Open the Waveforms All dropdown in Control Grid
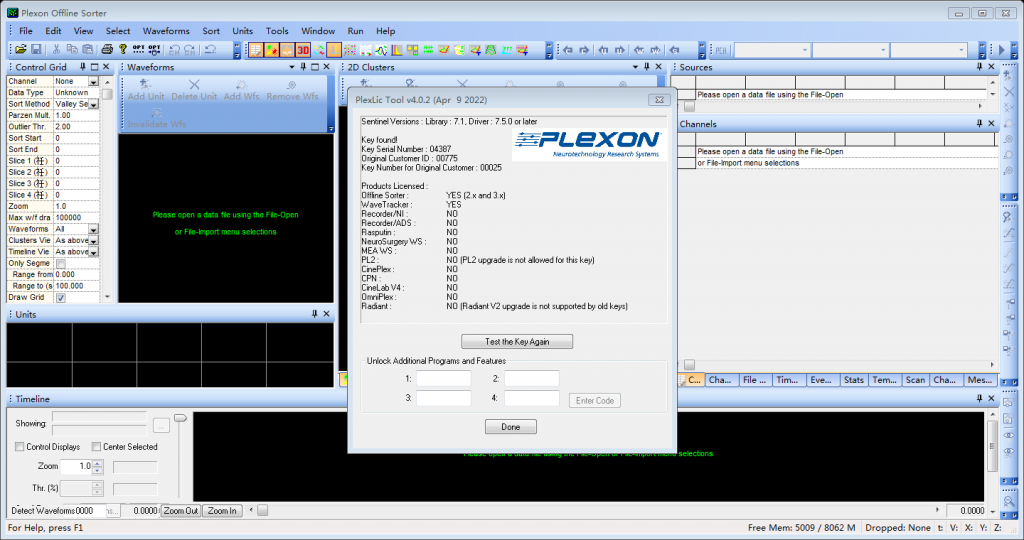The height and width of the screenshot is (540, 1024). coord(93,229)
